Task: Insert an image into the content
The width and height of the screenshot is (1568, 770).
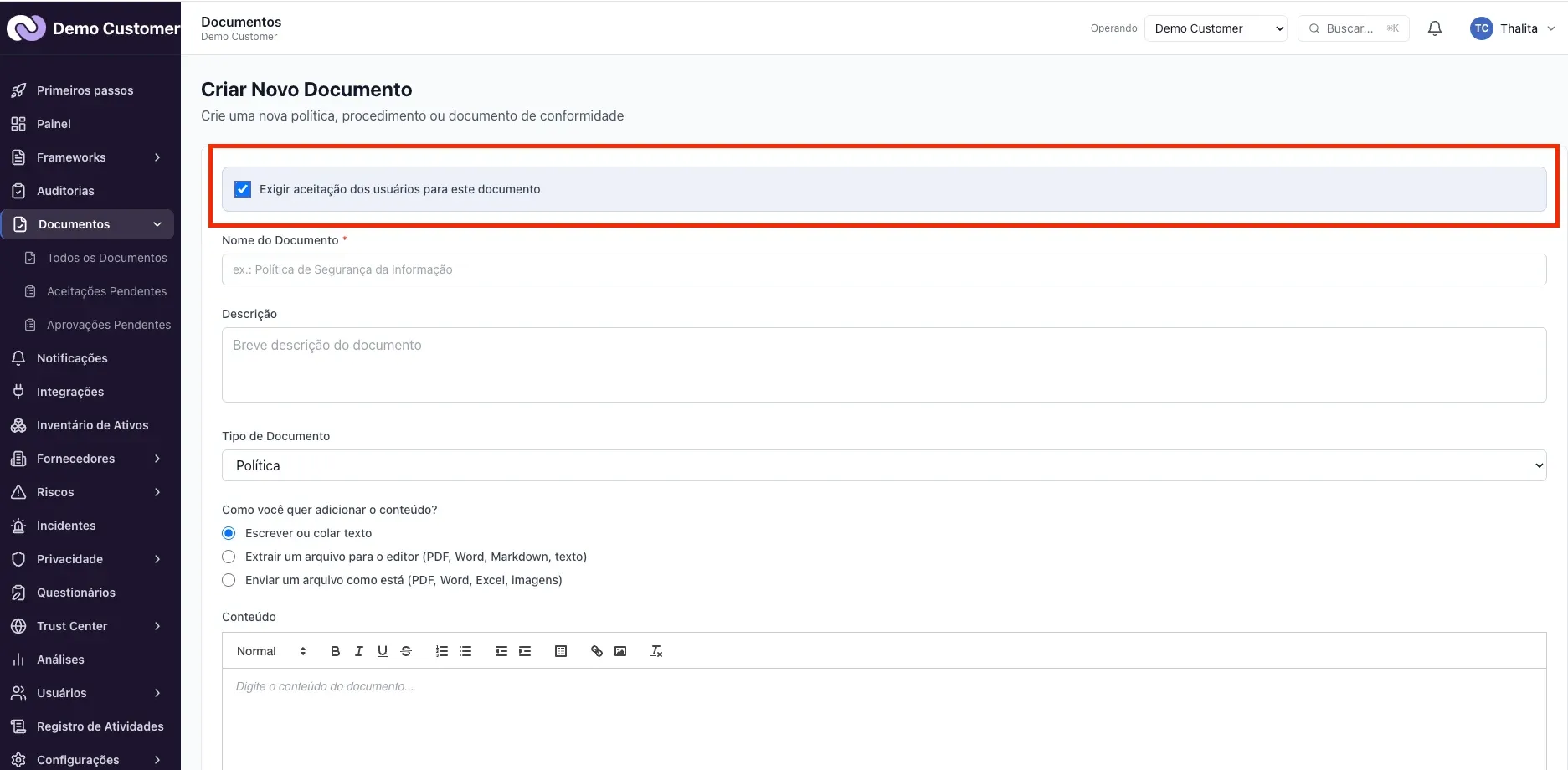Action: [x=620, y=651]
